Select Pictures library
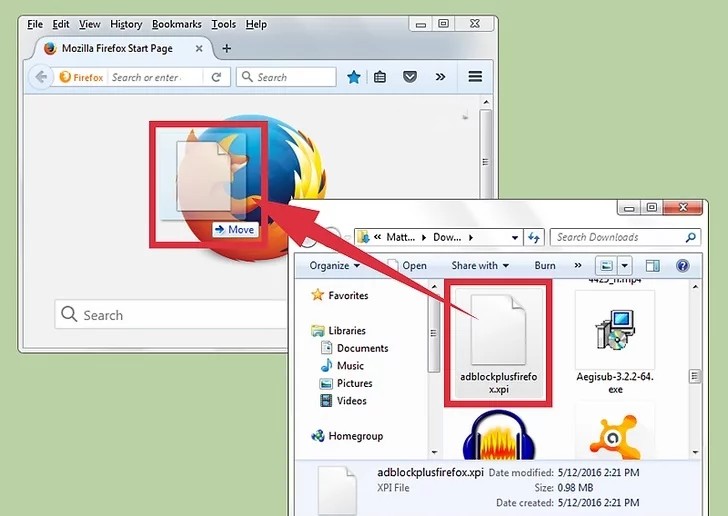This screenshot has width=728, height=516. point(347,383)
